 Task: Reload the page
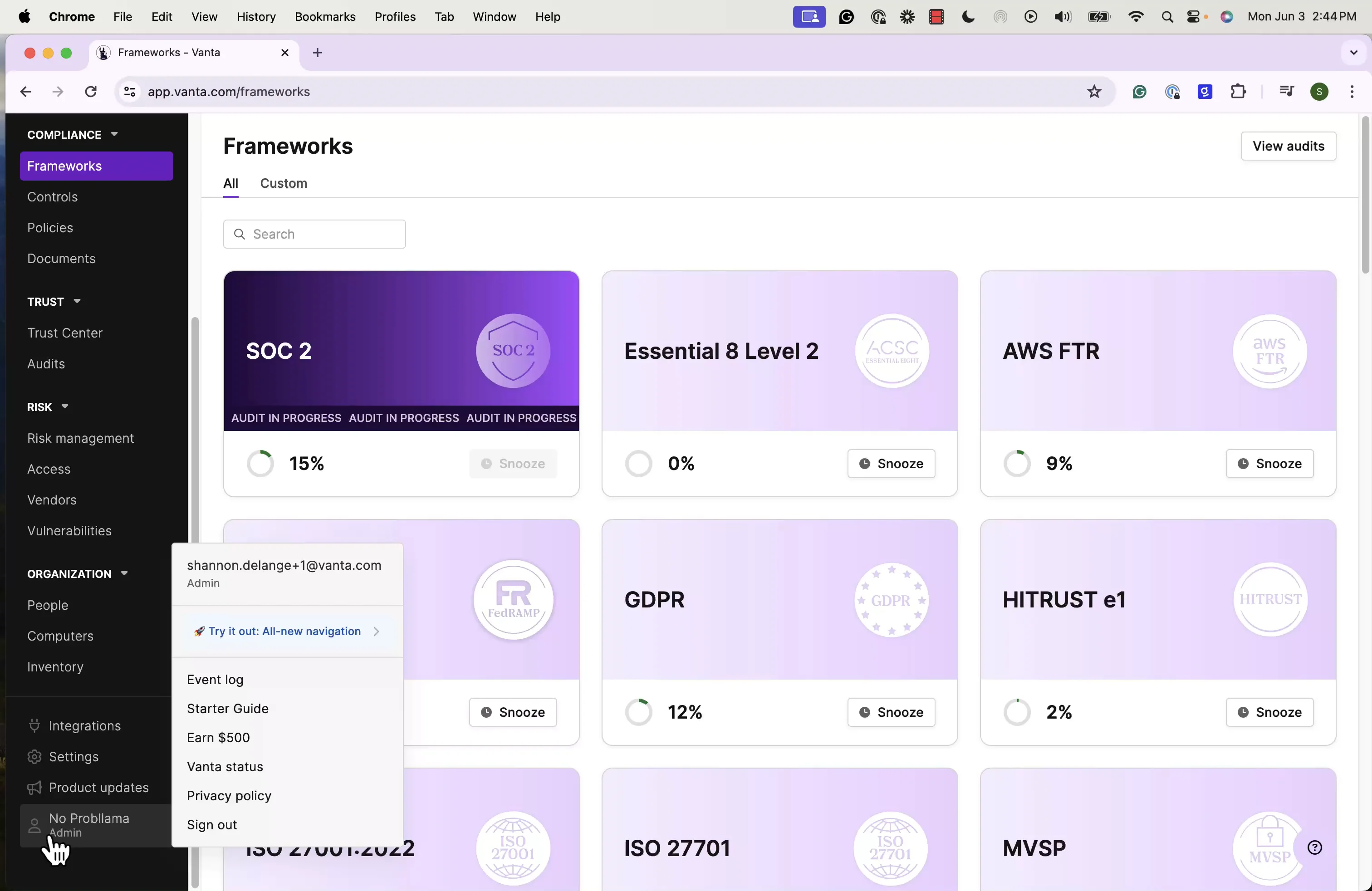[x=91, y=92]
